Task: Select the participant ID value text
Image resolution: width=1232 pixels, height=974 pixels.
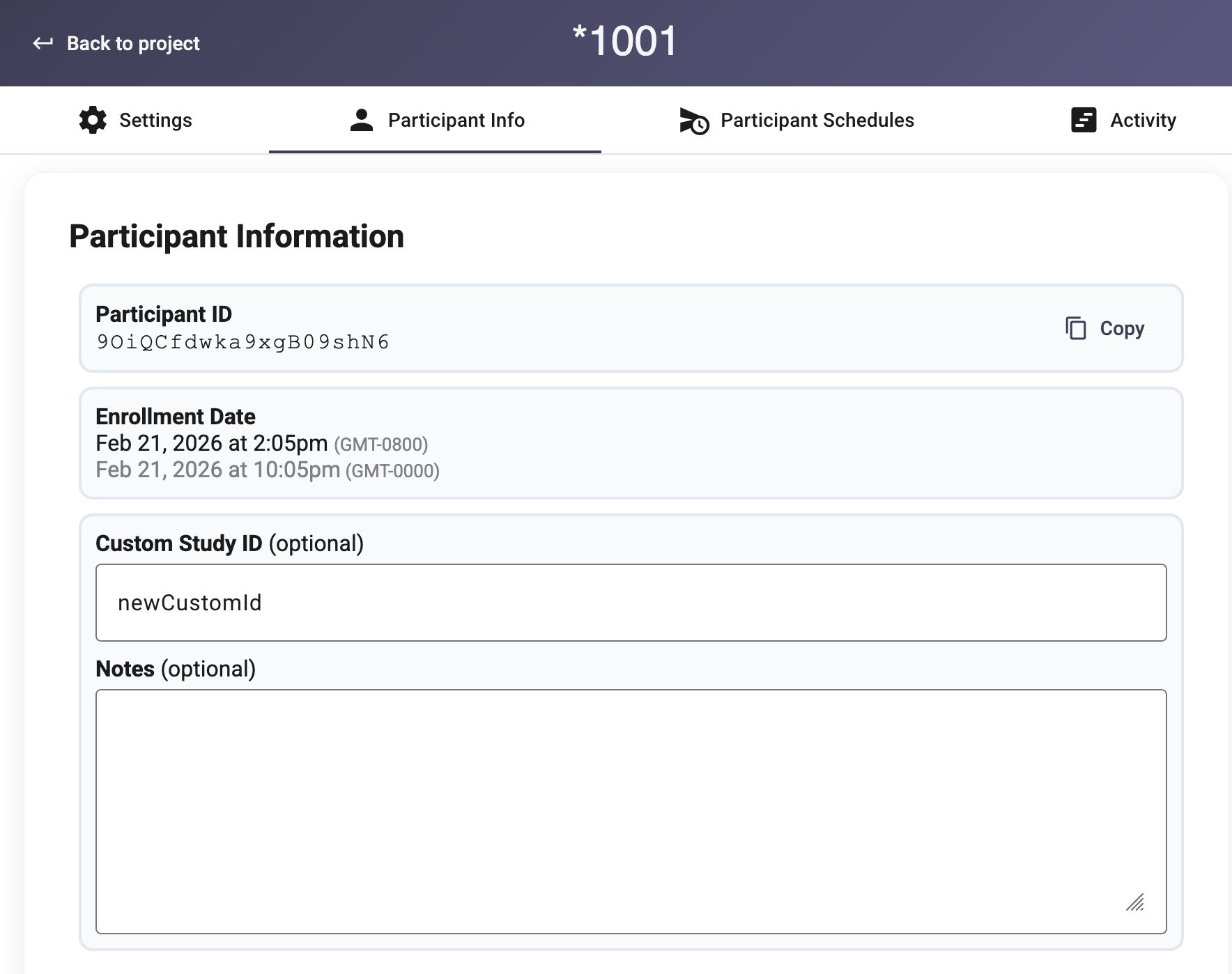Action: [x=242, y=342]
